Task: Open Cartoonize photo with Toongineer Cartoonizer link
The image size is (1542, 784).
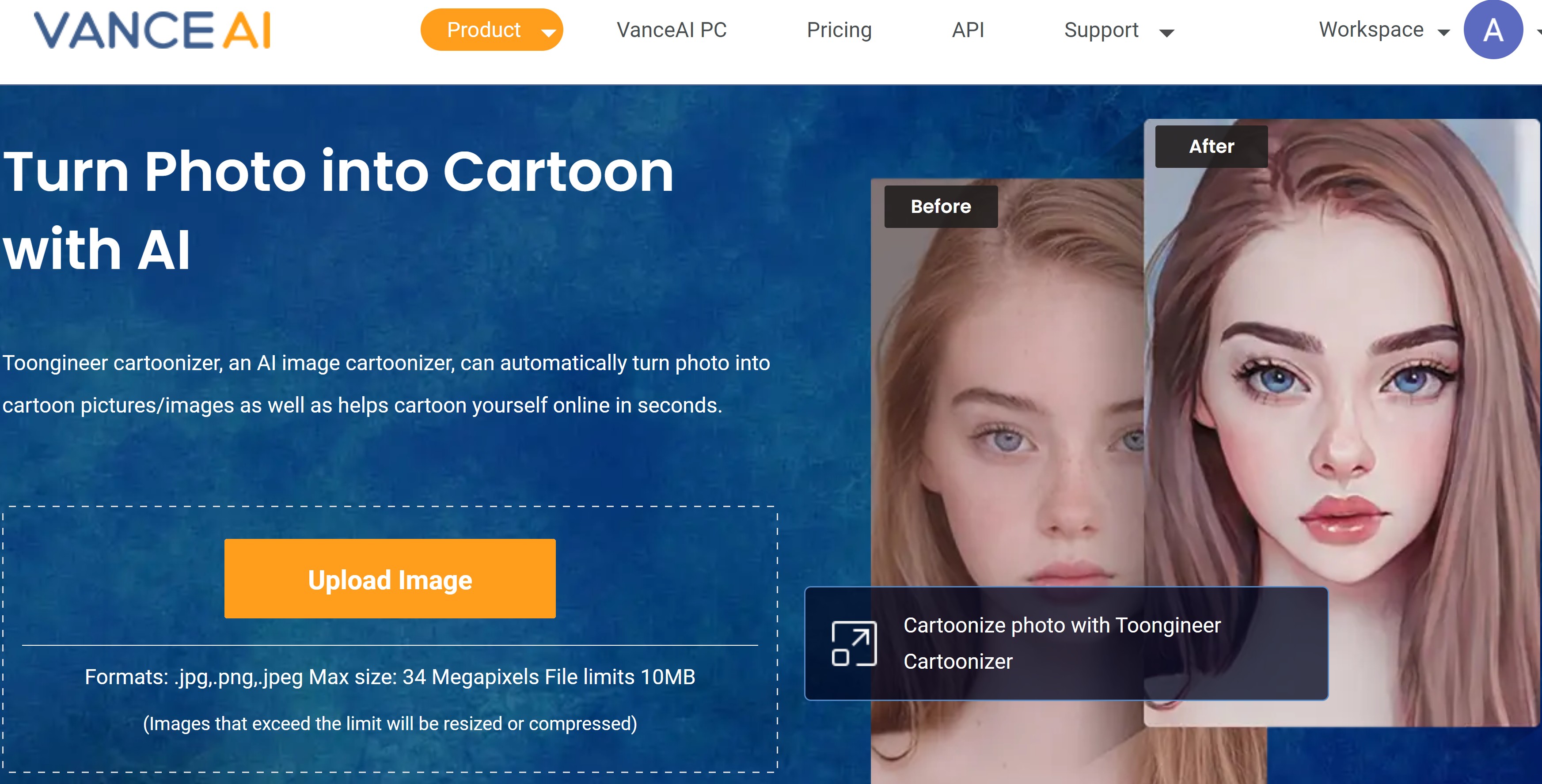Action: point(1066,644)
